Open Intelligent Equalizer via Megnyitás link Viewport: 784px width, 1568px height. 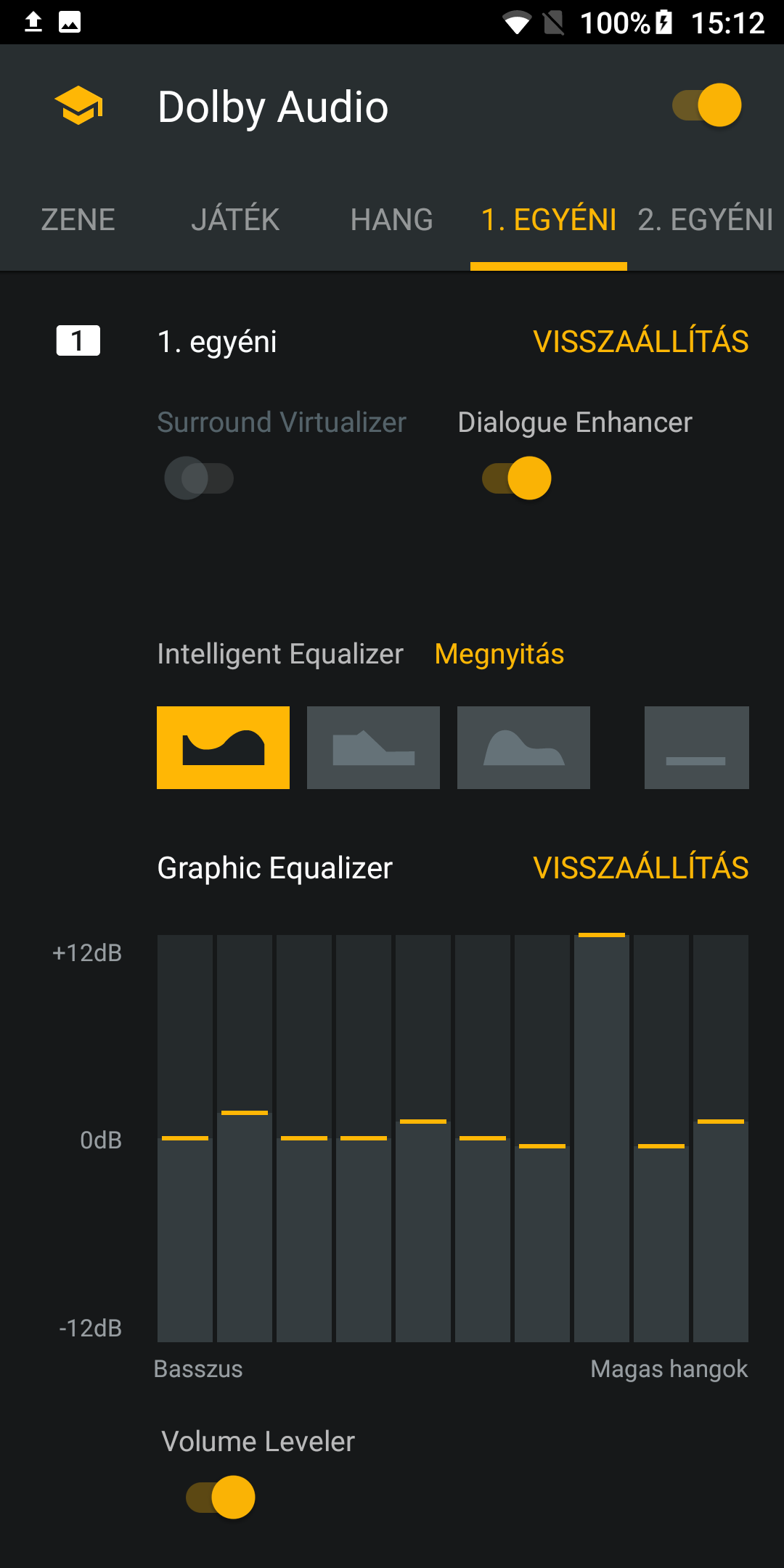point(499,654)
